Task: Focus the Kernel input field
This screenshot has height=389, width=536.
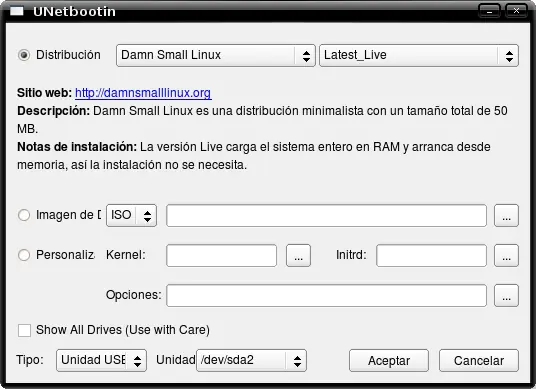Action: (222, 255)
